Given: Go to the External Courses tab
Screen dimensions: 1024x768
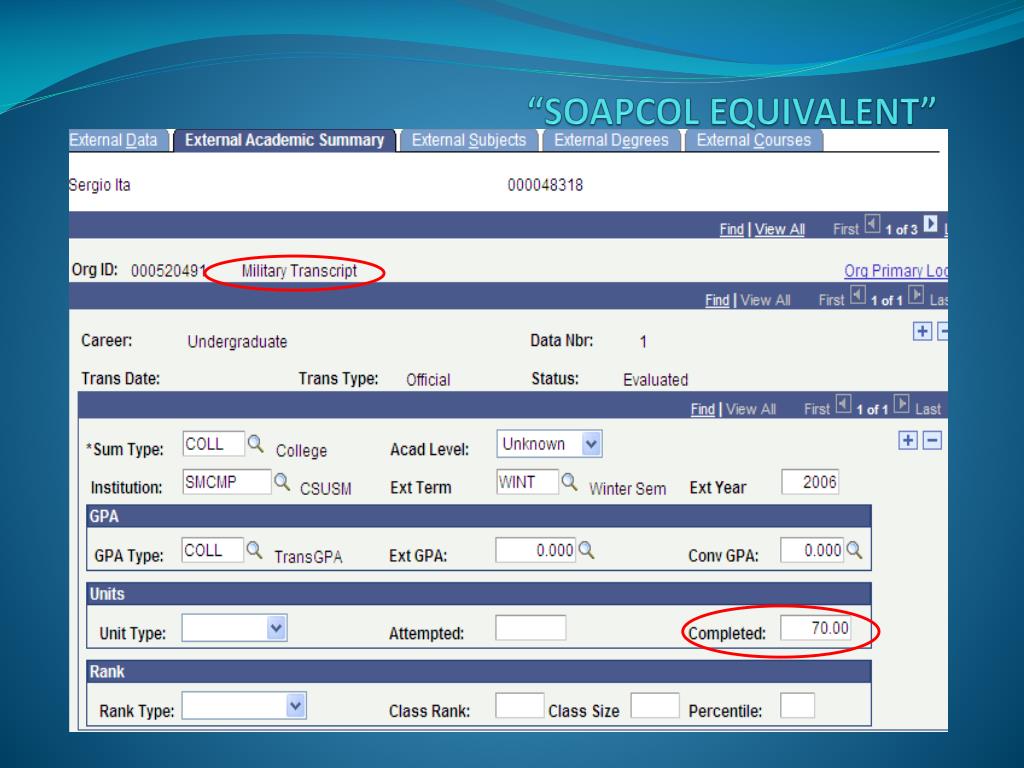Looking at the screenshot, I should tap(754, 140).
